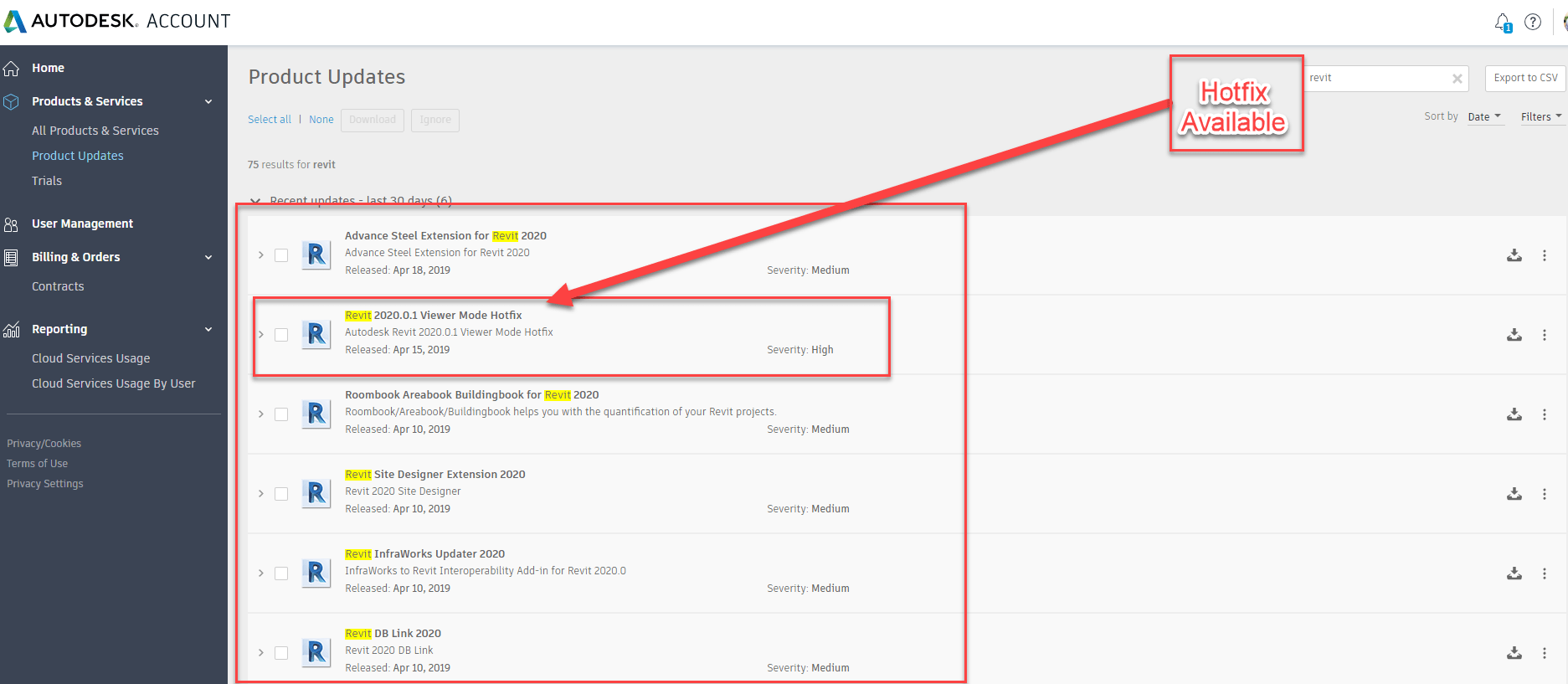Open Cloud Services Usage report
This screenshot has height=684, width=1568.
coord(91,358)
